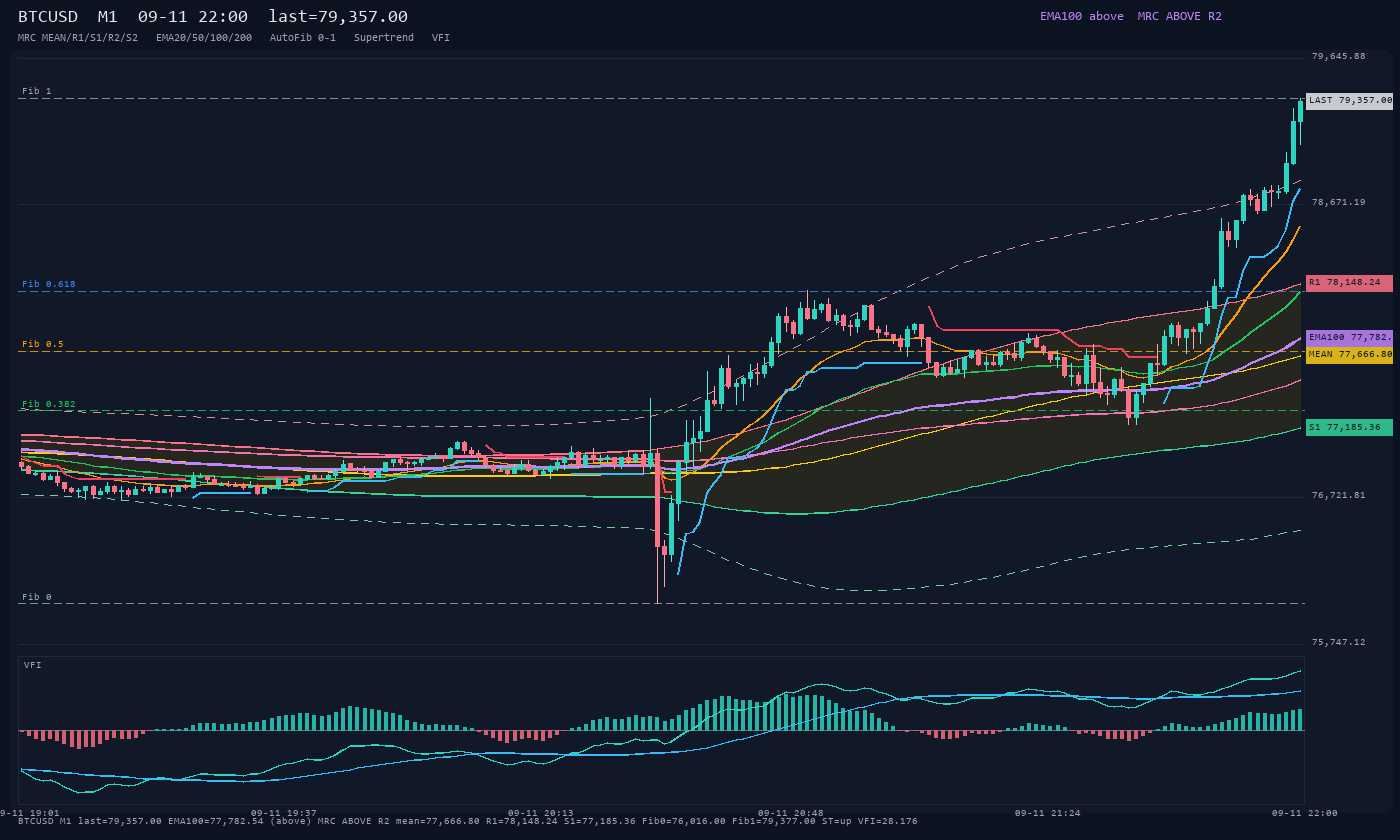This screenshot has width=1400, height=840.
Task: Click the Fib 0.382 level label
Action: pyautogui.click(x=49, y=404)
